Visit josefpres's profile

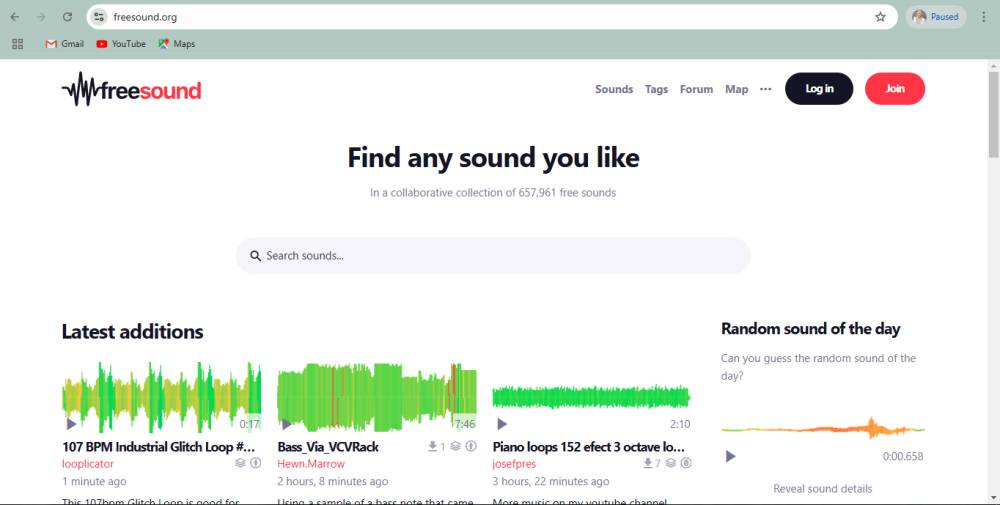(514, 464)
